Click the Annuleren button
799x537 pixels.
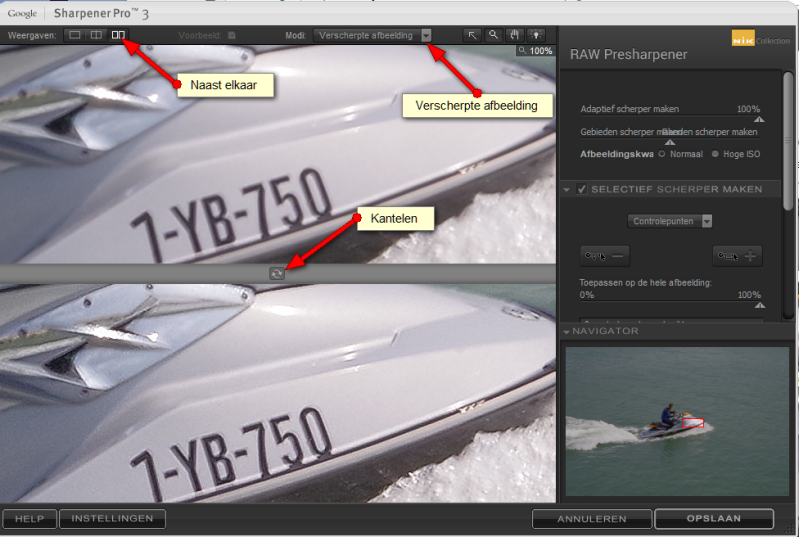point(592,519)
